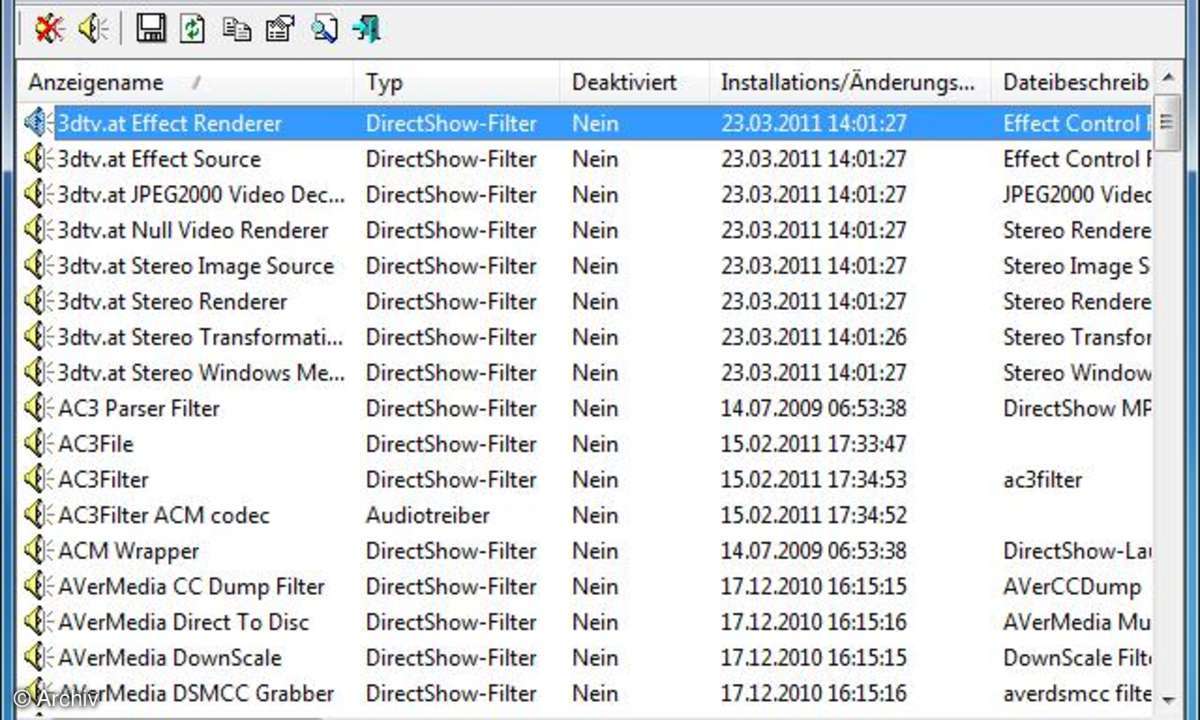Click the Enable selected items speaker icon
This screenshot has height=720, width=1200.
pos(93,29)
